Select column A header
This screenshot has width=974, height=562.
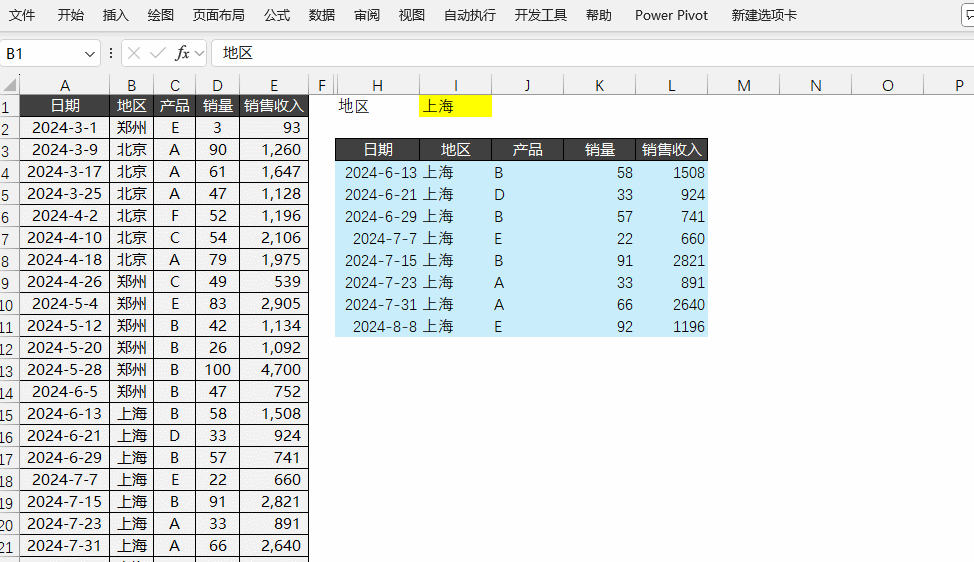pos(65,86)
